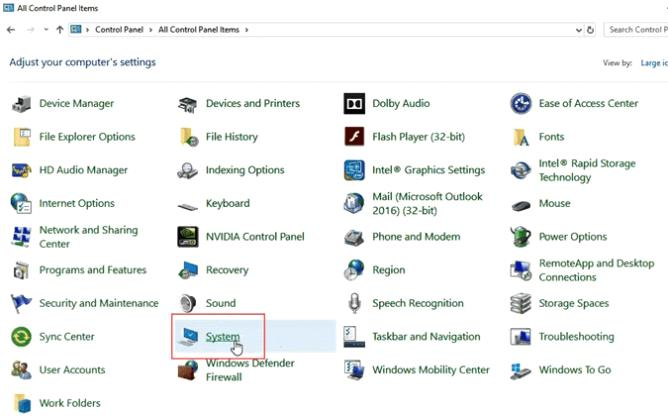Open the Sync Center icon
This screenshot has width=668, height=417.
(21, 336)
